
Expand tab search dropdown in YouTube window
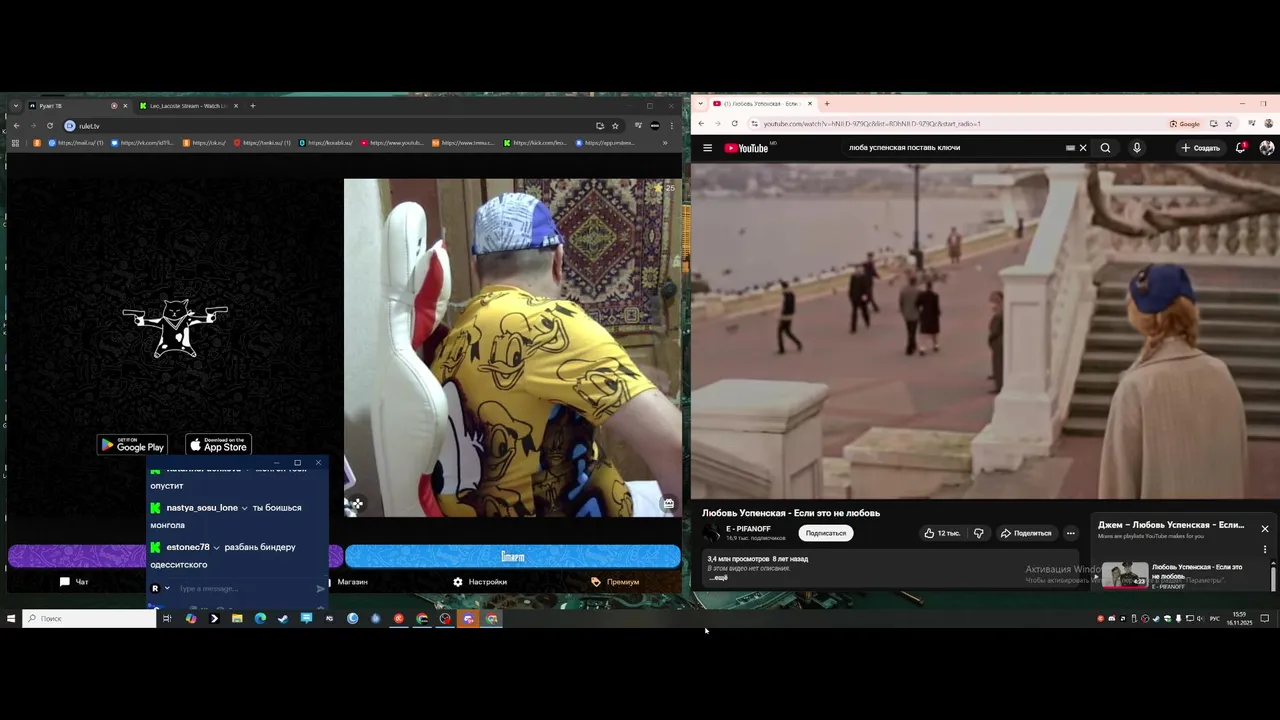click(701, 104)
